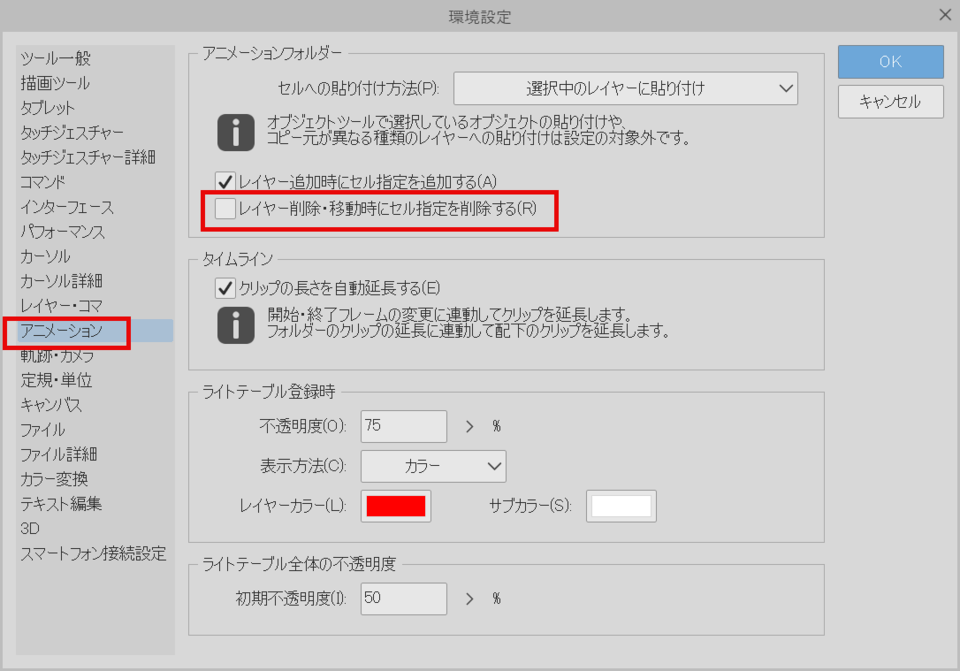
Task: Open the 表示方法 color display dropdown
Action: (x=432, y=466)
